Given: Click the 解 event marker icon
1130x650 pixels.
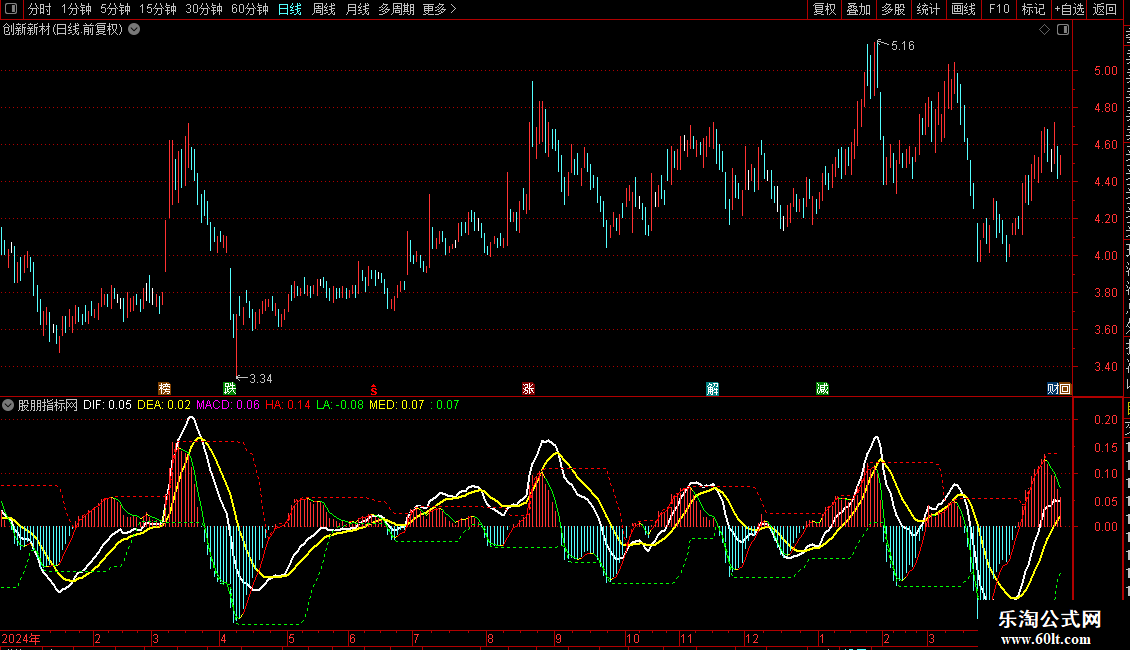Looking at the screenshot, I should tap(712, 389).
